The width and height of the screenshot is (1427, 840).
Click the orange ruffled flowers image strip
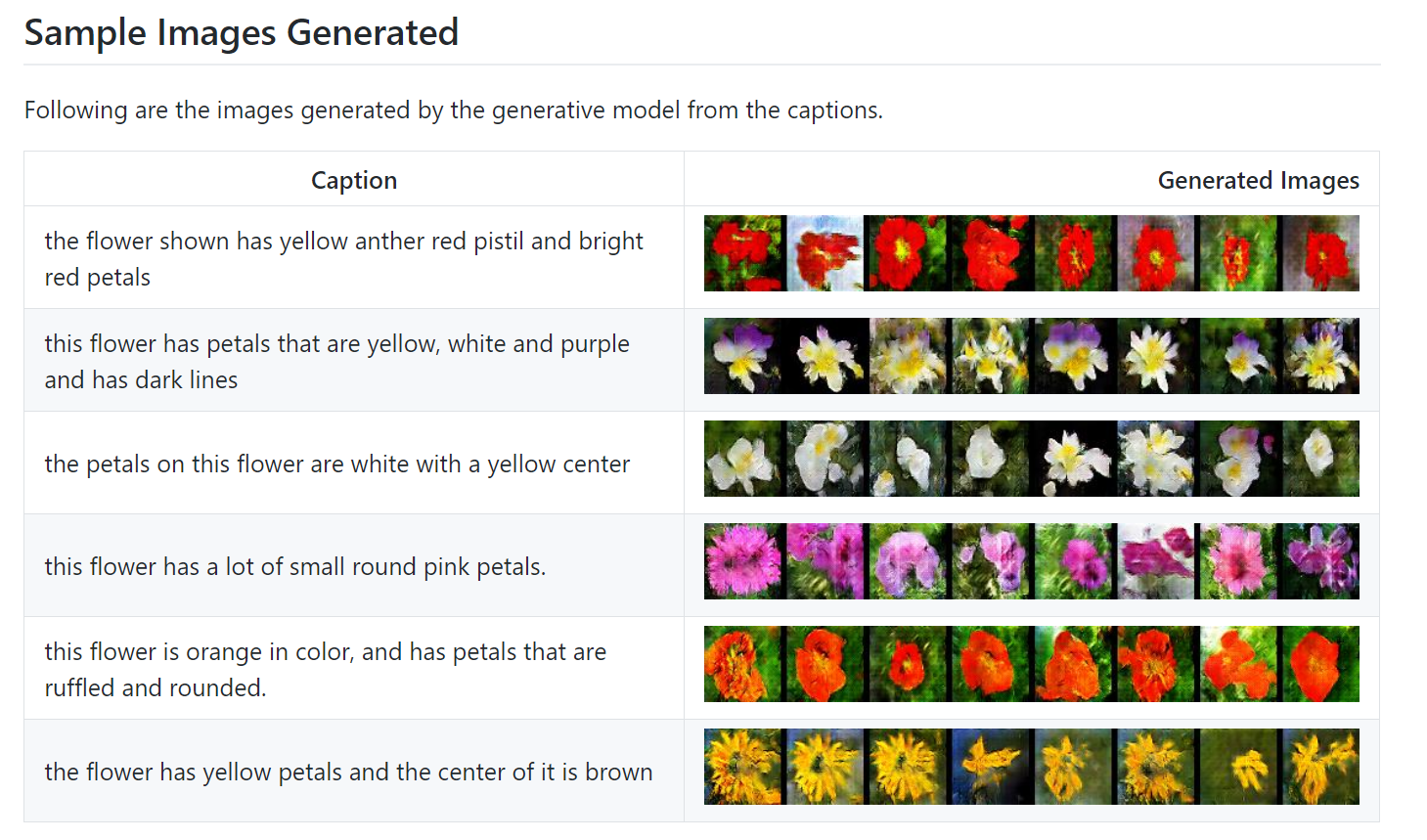point(1031,664)
